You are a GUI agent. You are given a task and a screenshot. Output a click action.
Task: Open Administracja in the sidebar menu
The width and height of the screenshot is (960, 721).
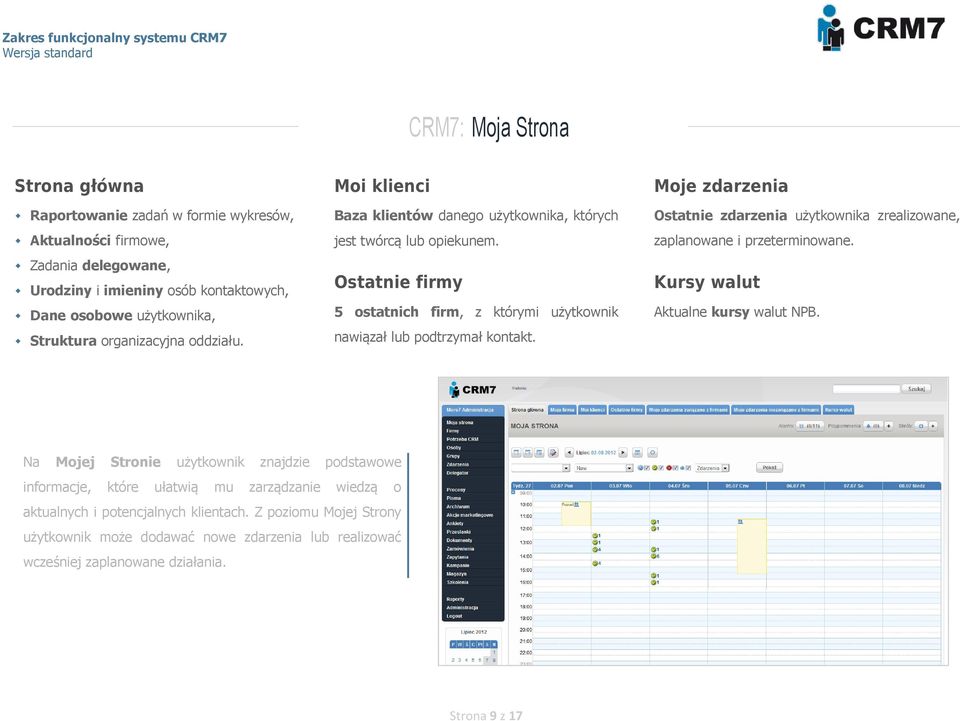462,608
